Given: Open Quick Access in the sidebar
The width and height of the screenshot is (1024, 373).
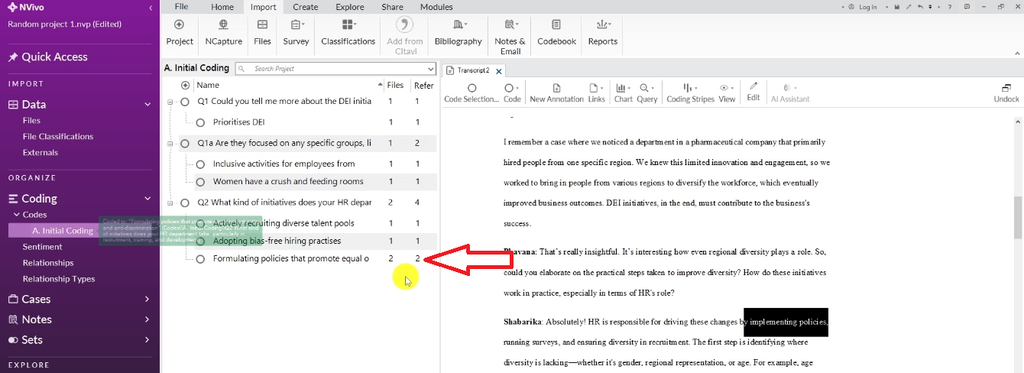Looking at the screenshot, I should coord(48,57).
